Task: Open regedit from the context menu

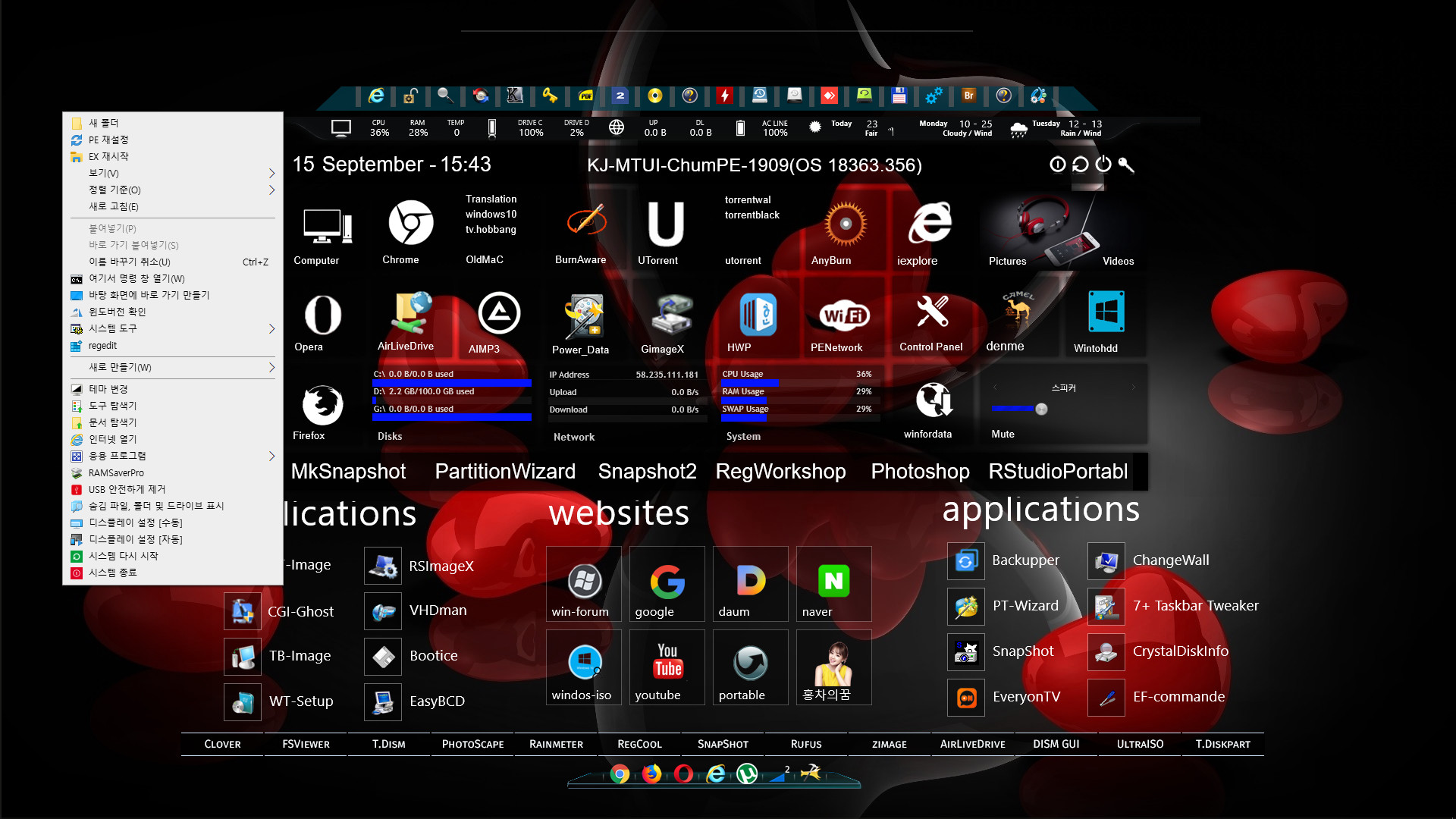Action: [173, 345]
